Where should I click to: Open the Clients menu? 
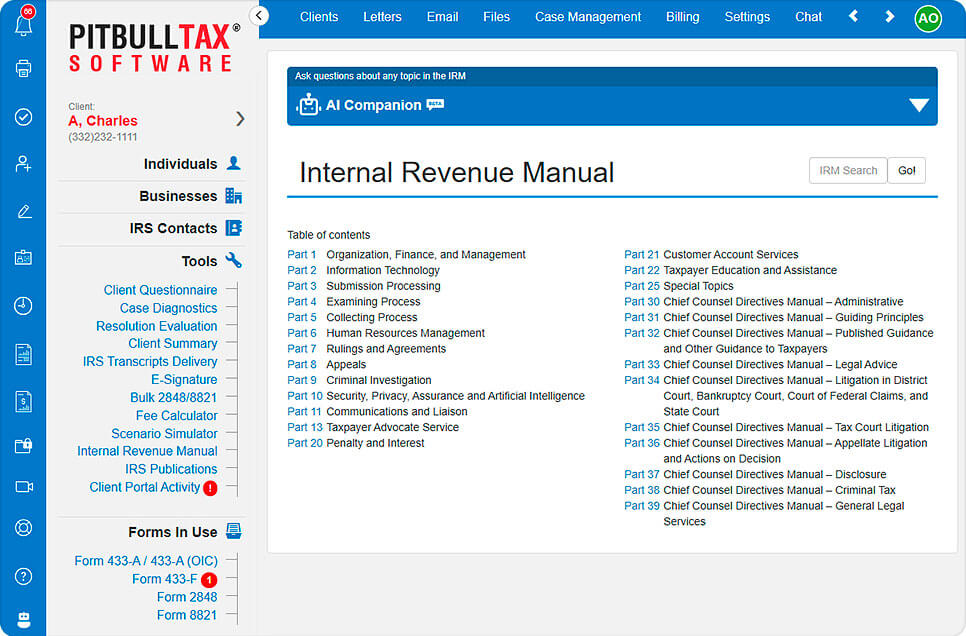tap(319, 17)
